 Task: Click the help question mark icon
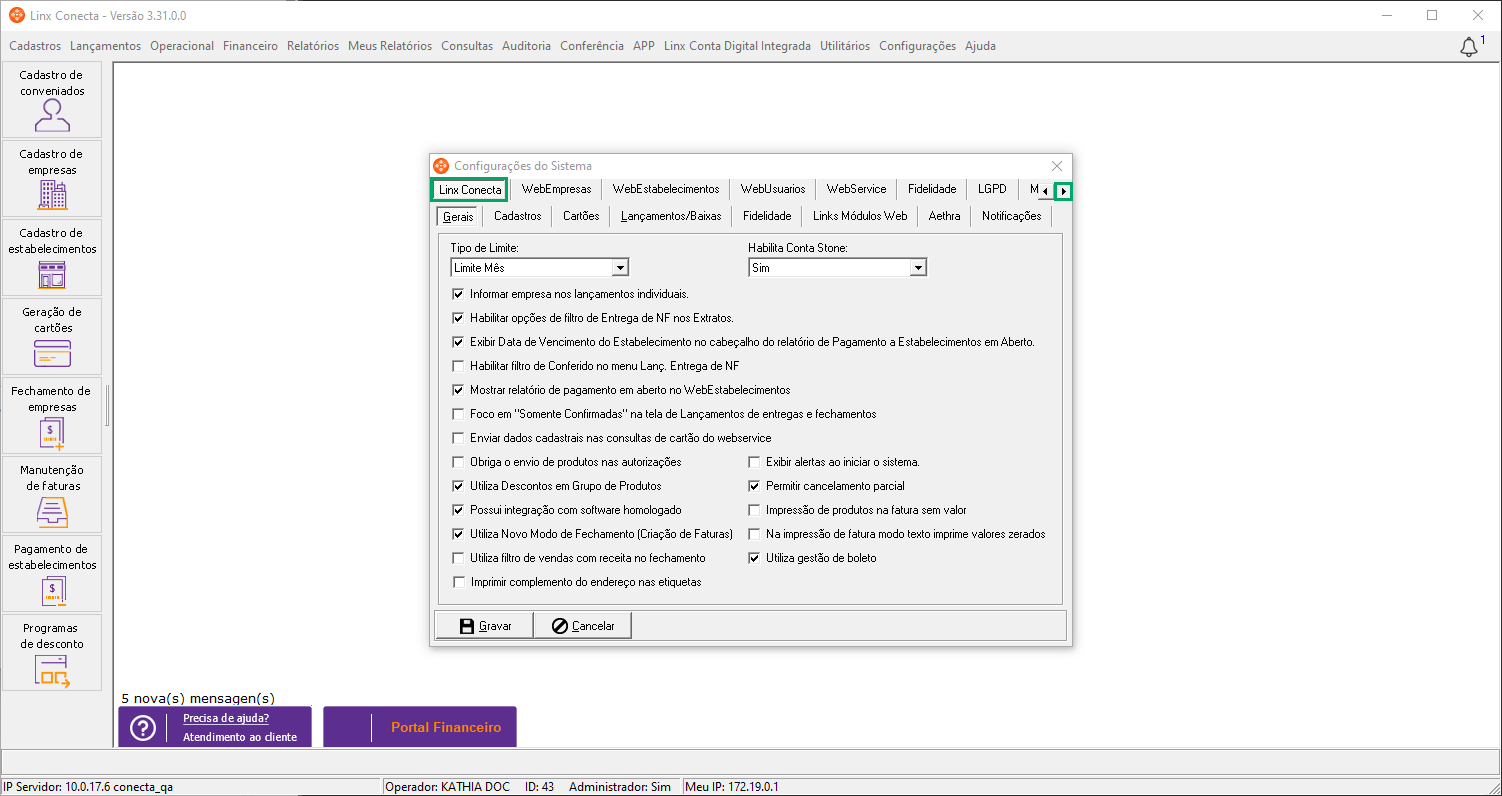click(143, 728)
